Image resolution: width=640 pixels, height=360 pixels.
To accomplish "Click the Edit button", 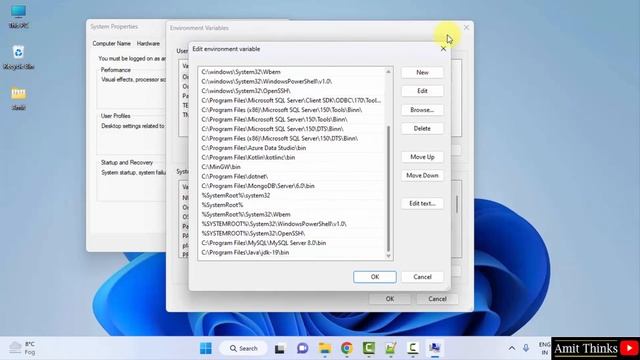I will point(422,91).
